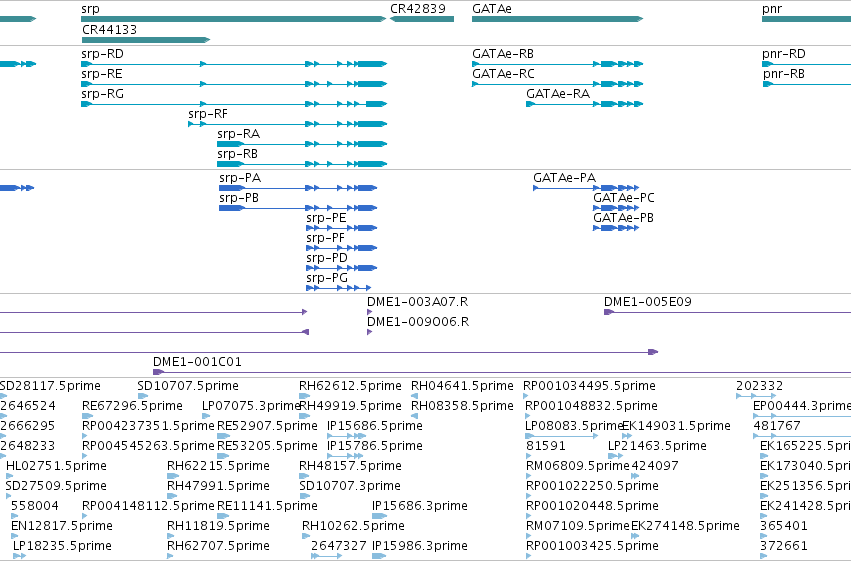
Task: Select the GATAe-PB protein feature
Action: coord(616,228)
